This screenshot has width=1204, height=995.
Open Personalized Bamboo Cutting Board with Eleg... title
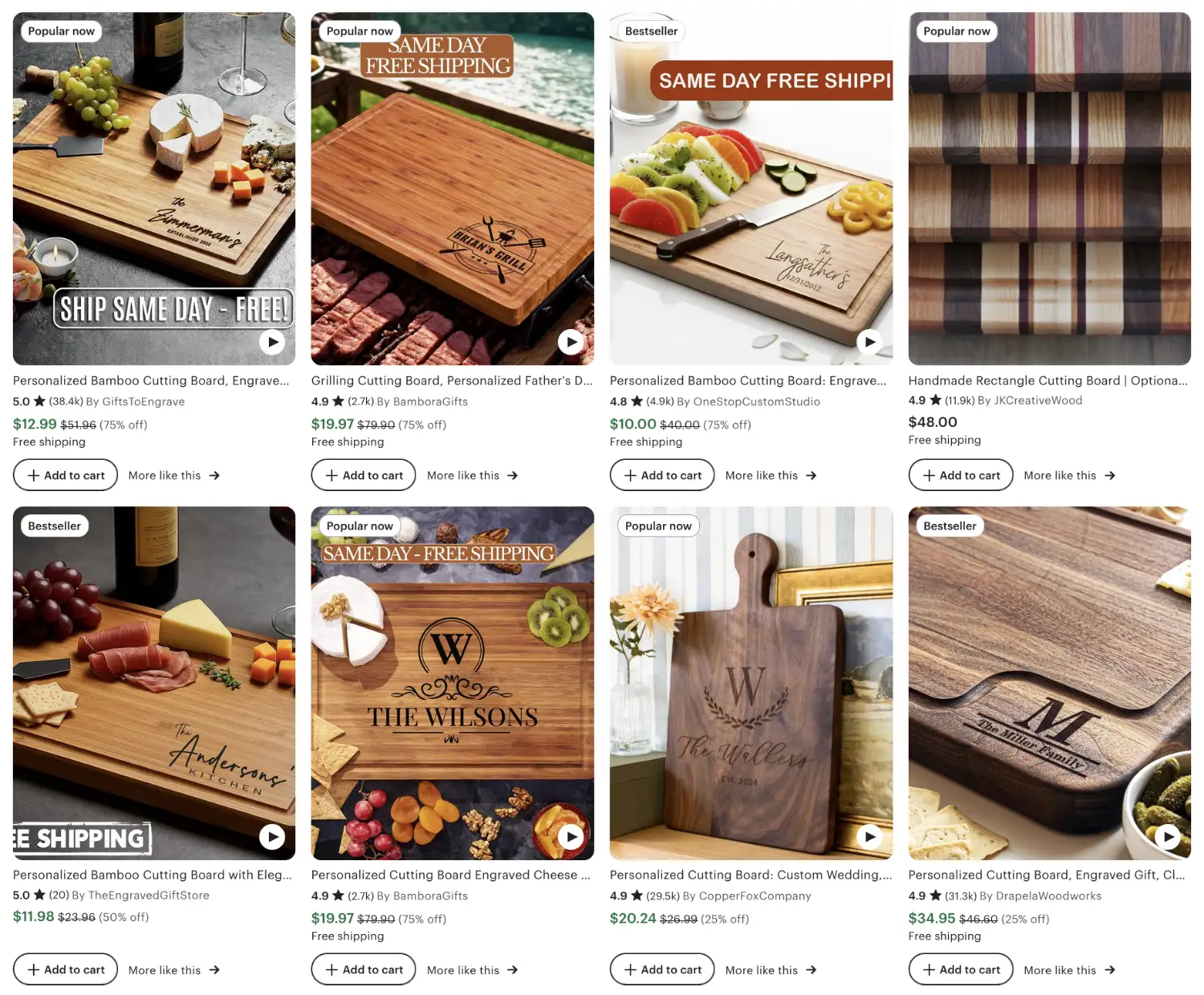click(153, 875)
